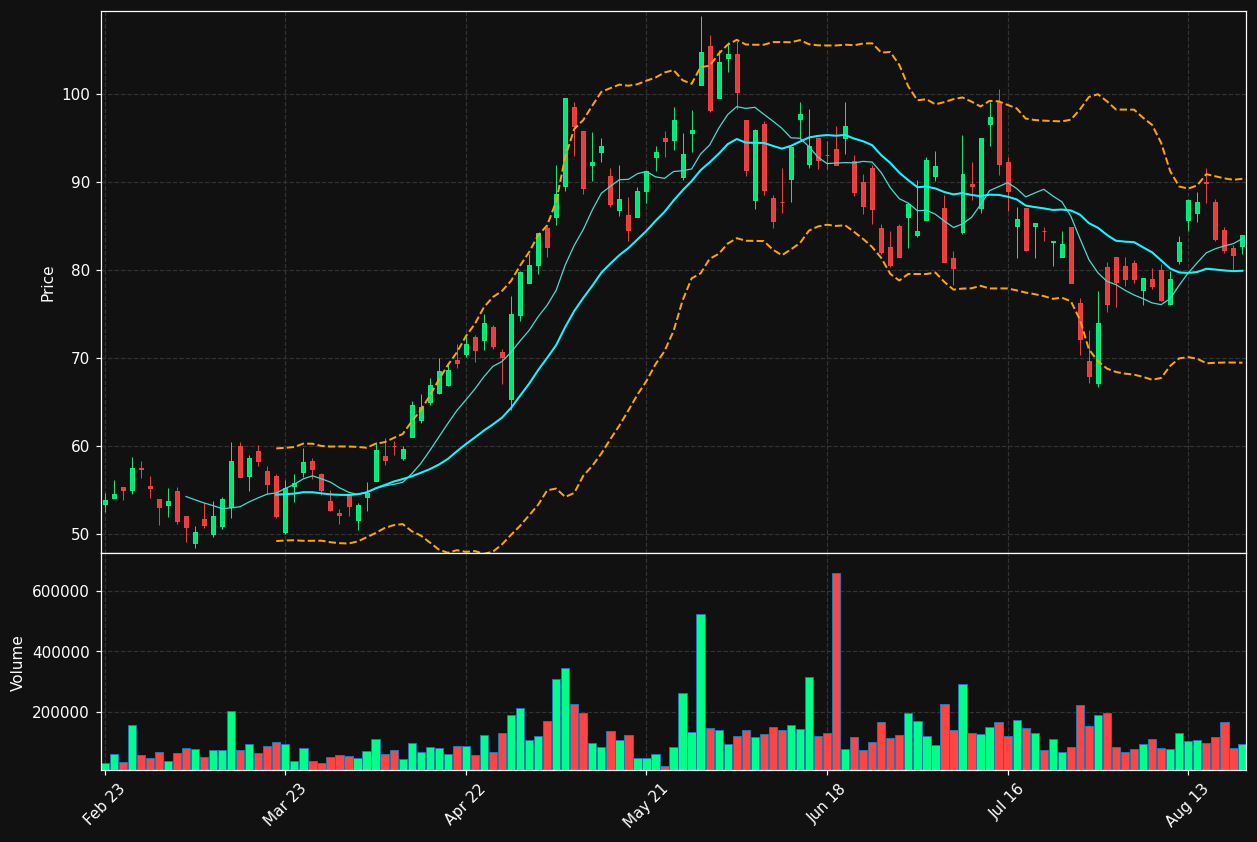
Task: Click the 'May 21' date label
Action: 645,805
